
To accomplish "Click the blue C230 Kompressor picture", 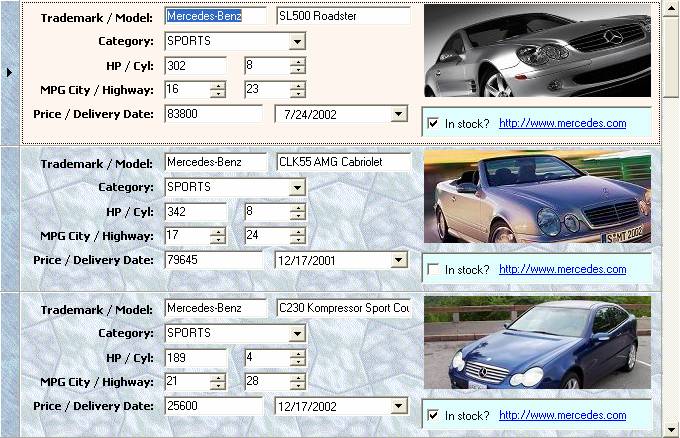I will tap(537, 342).
